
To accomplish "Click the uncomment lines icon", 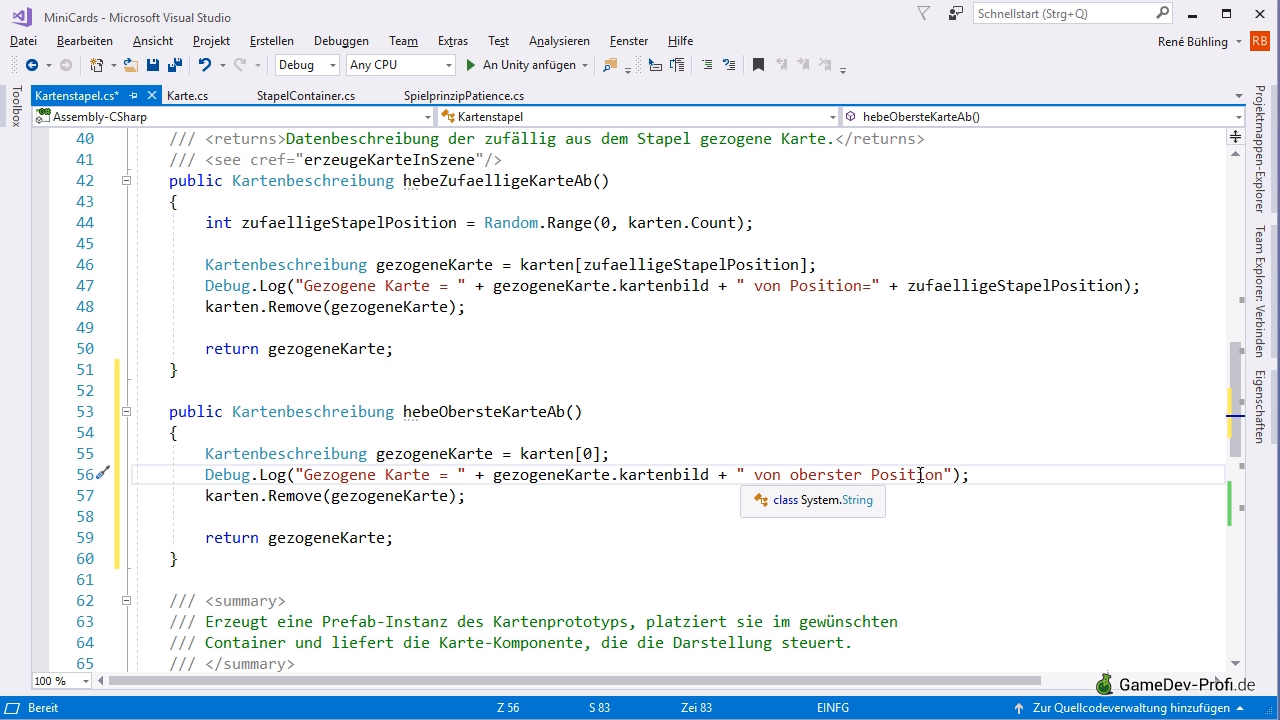I will (x=729, y=65).
